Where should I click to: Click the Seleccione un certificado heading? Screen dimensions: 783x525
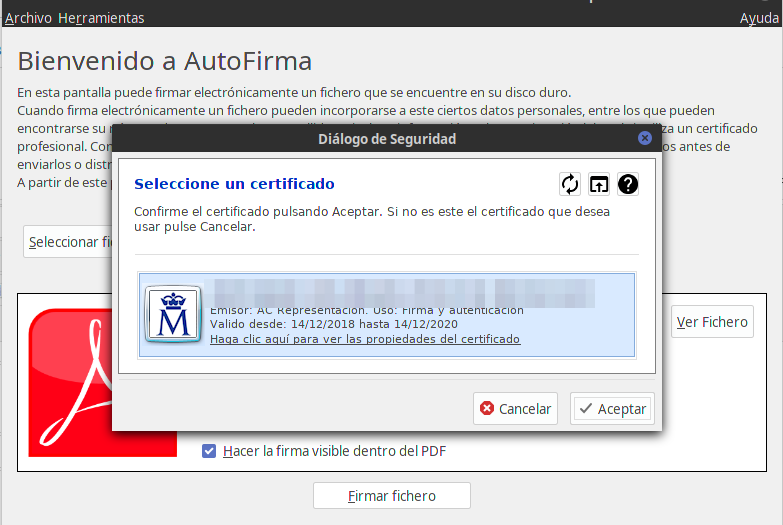click(x=234, y=184)
